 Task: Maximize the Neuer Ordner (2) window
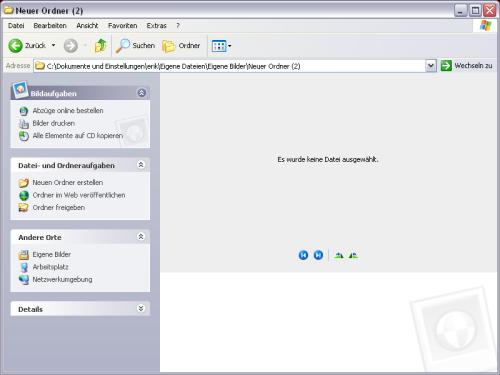(475, 11)
